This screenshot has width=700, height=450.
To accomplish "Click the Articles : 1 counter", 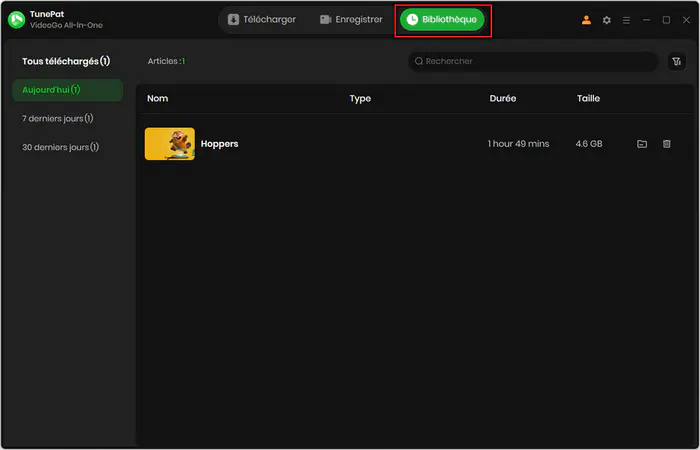I will pos(166,61).
